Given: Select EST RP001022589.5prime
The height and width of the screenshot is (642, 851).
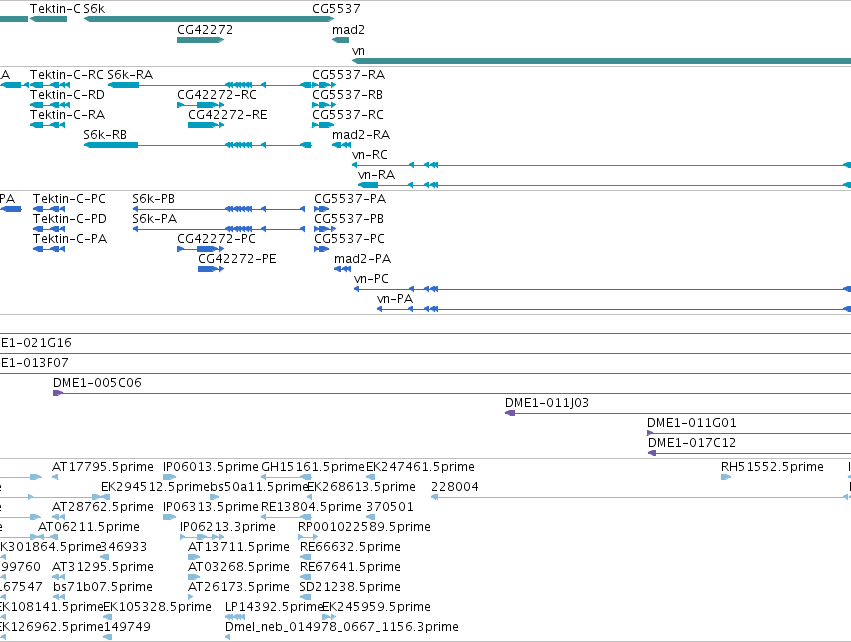Looking at the screenshot, I should pyautogui.click(x=308, y=538).
